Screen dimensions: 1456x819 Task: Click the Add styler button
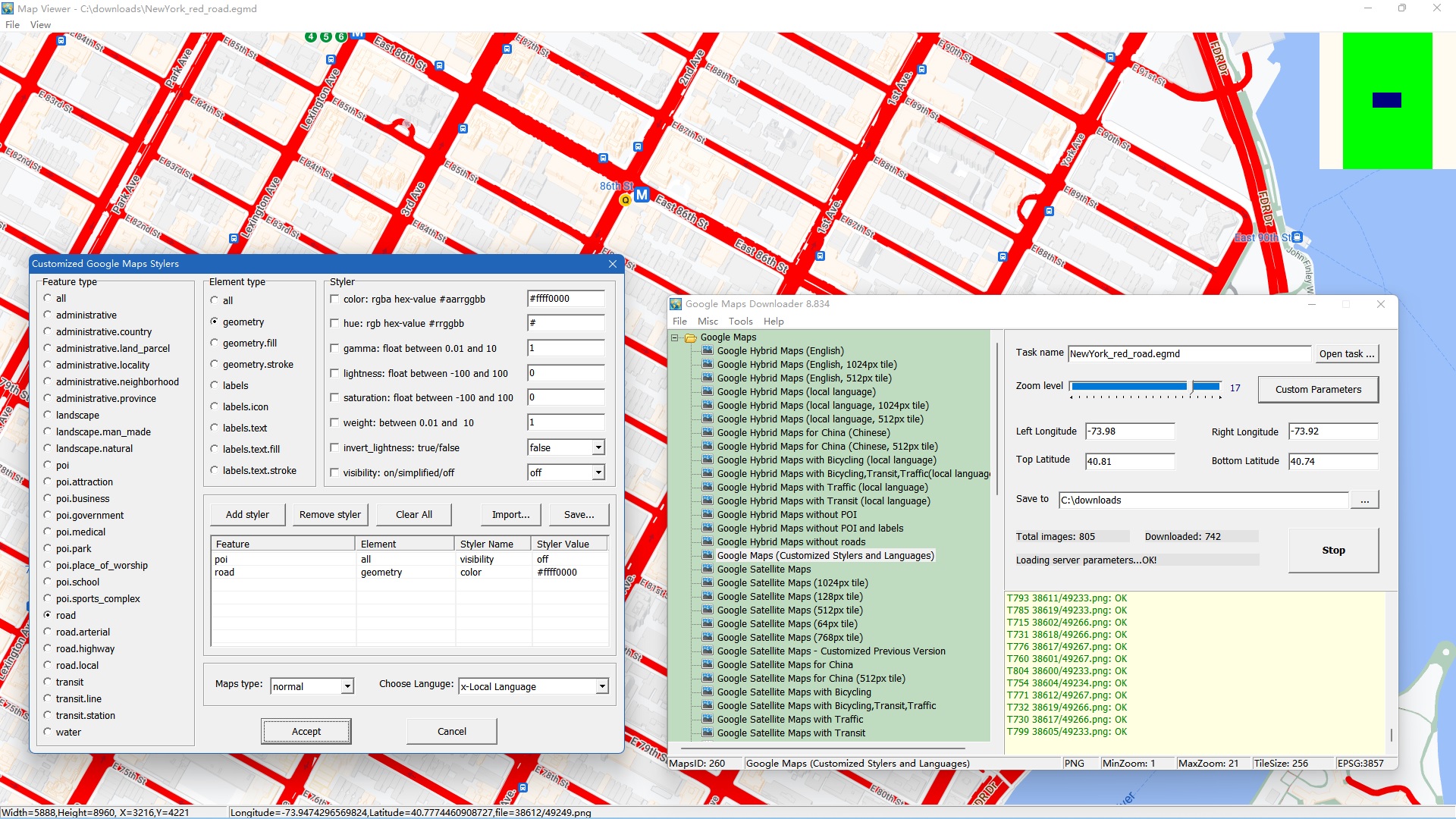[247, 515]
